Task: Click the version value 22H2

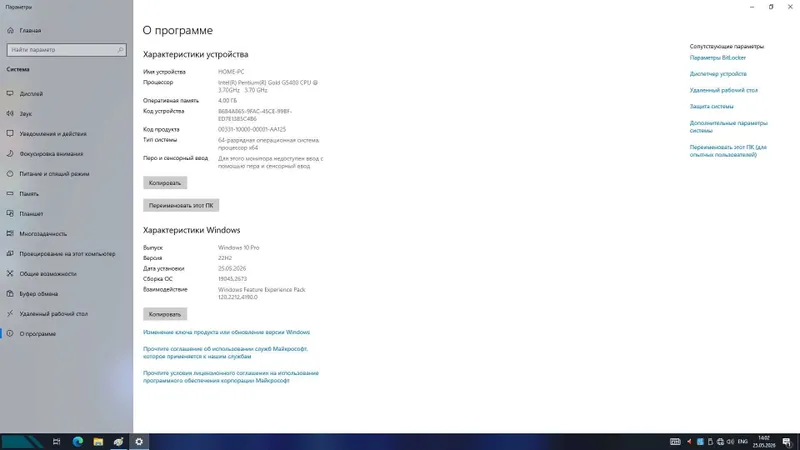Action: [x=225, y=258]
